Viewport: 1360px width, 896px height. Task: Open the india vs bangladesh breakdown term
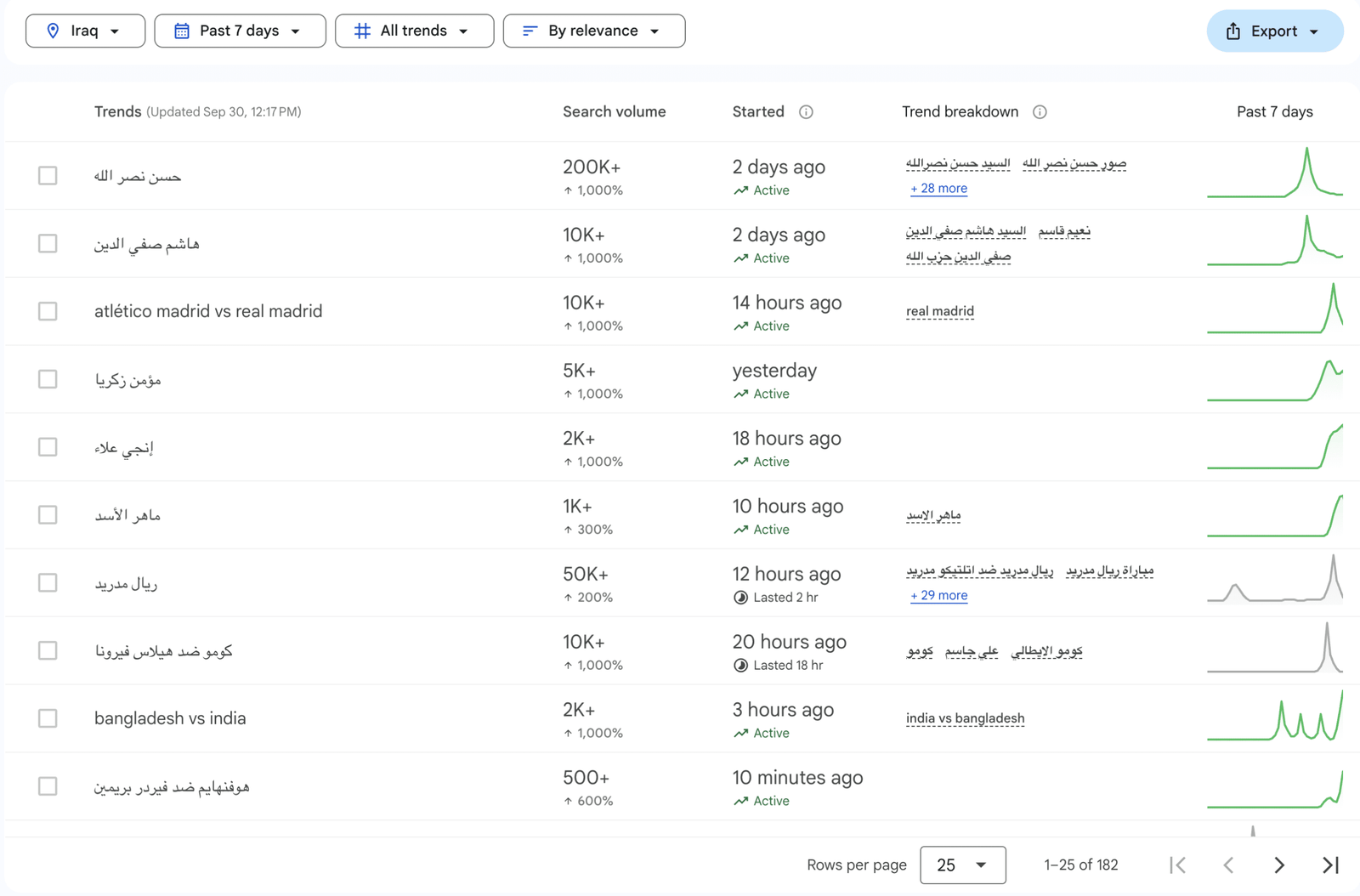965,718
